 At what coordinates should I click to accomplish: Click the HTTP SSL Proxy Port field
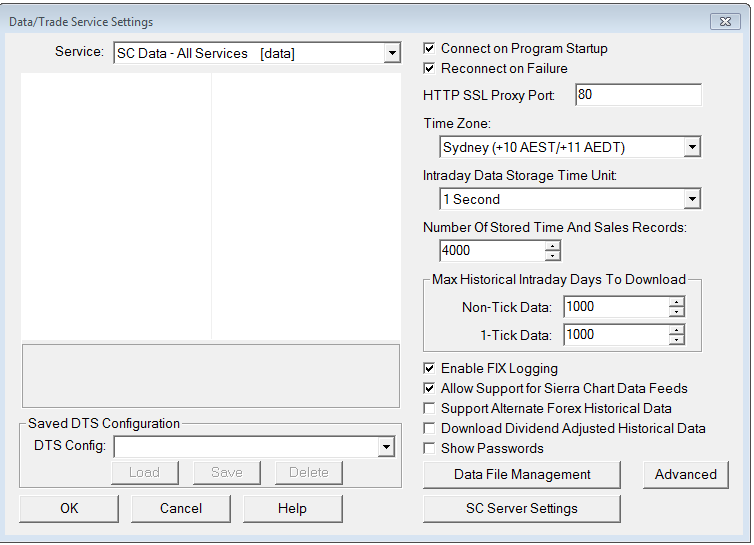point(638,95)
